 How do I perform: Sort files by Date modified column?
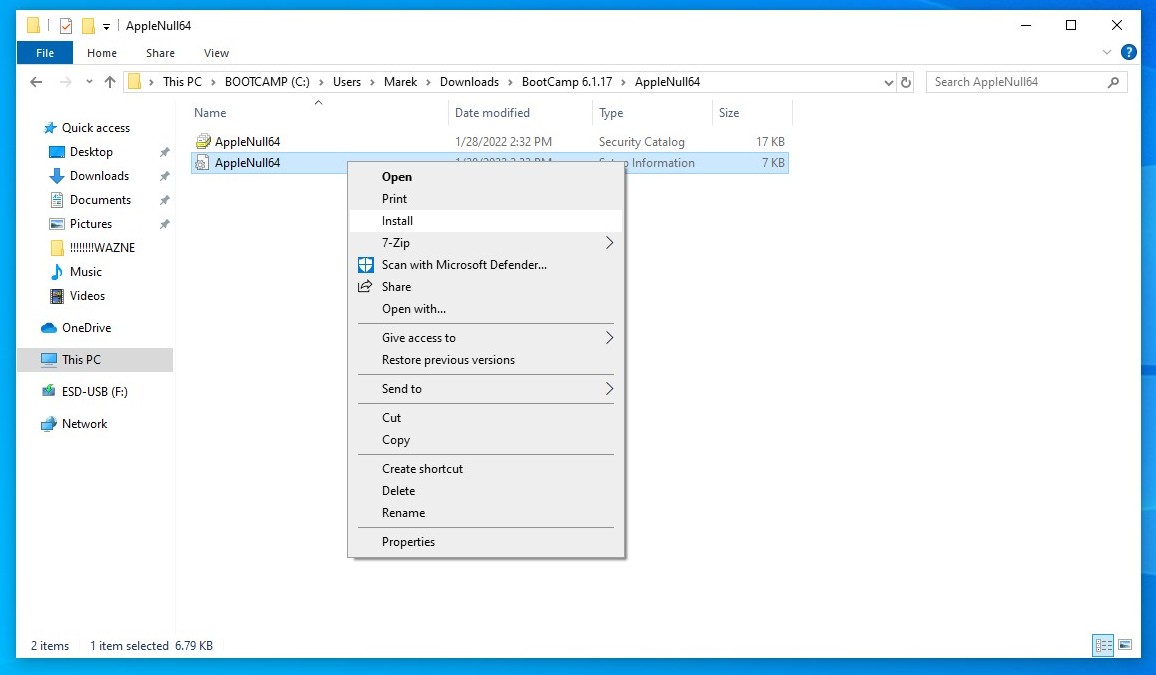click(520, 113)
